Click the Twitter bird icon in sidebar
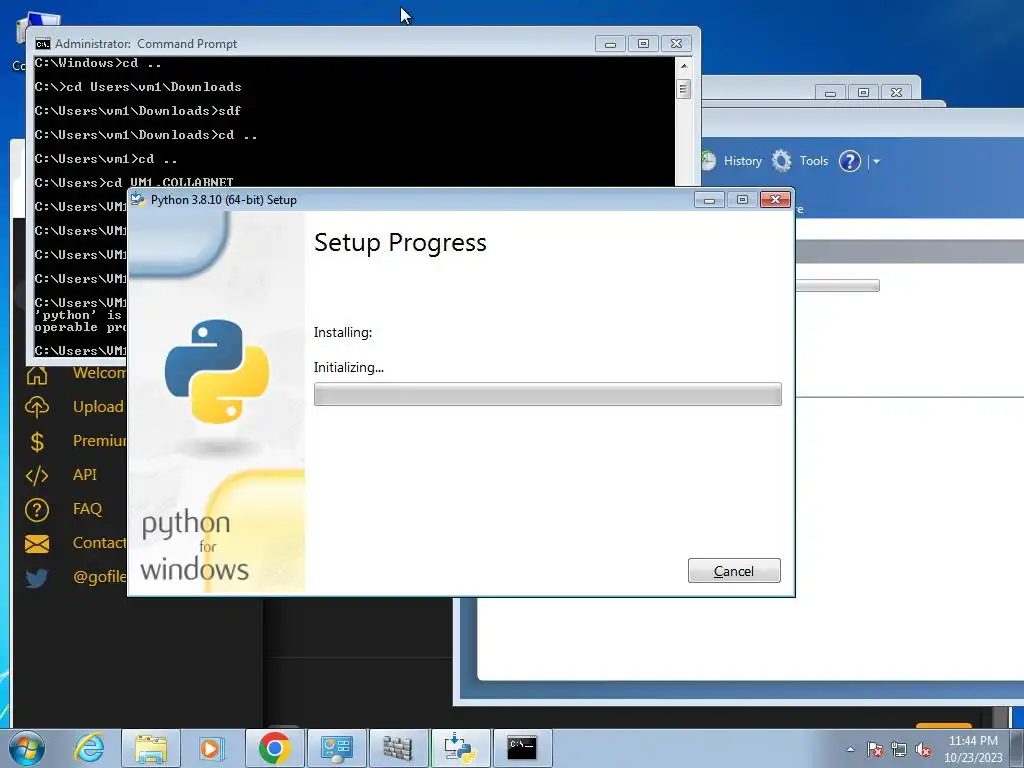The width and height of the screenshot is (1024, 768). (x=37, y=578)
